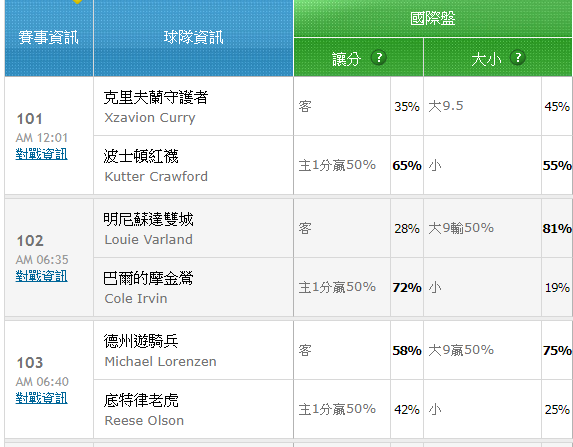573x447 pixels.
Task: Click the 球隊資訊 column header
Action: pyautogui.click(x=193, y=38)
